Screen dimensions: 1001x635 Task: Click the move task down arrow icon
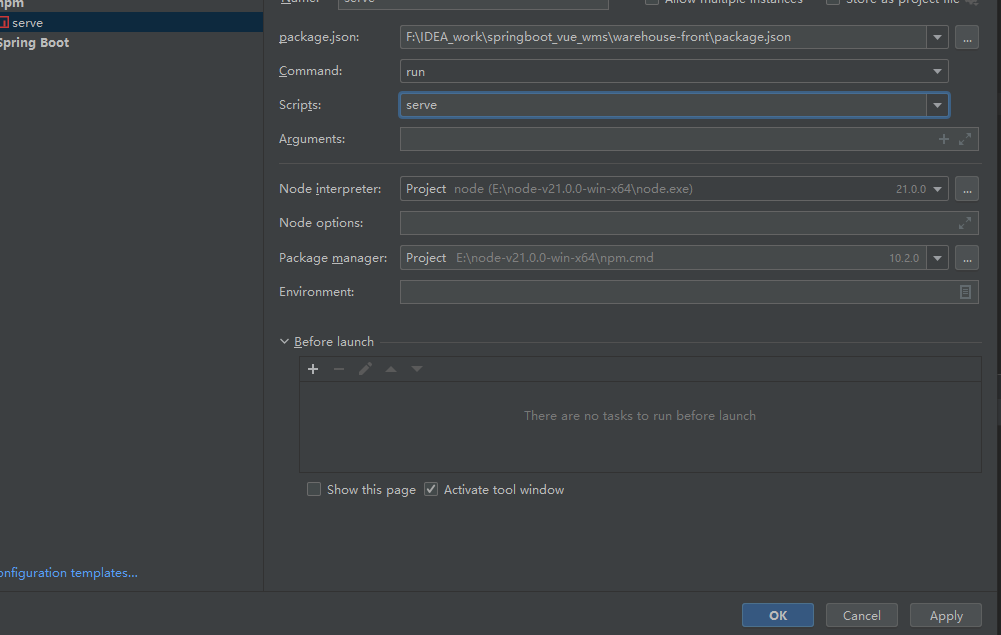tap(417, 369)
